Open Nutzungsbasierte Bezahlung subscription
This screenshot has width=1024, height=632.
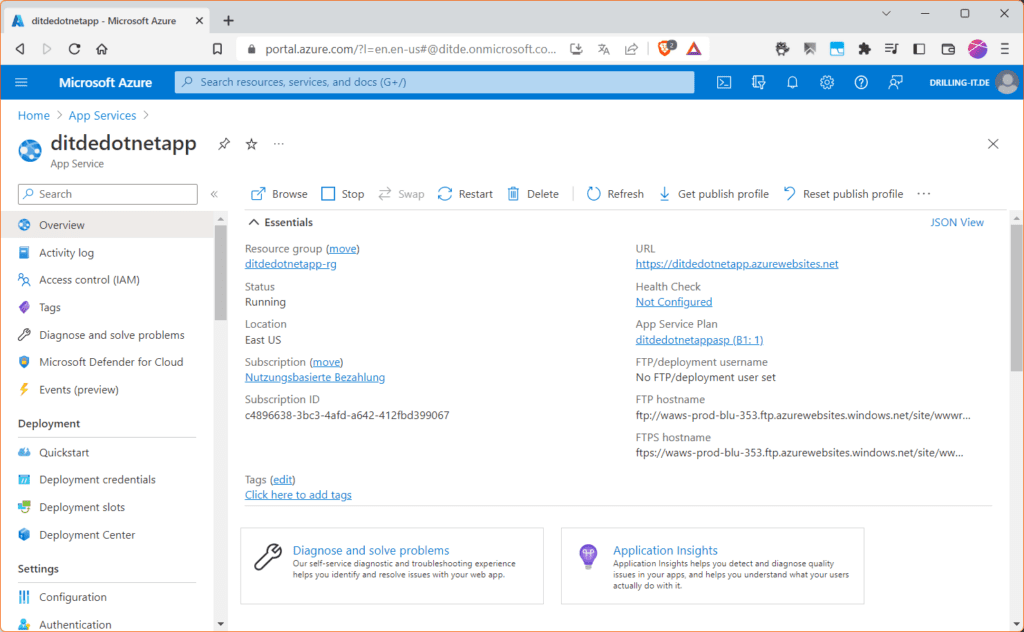(315, 377)
